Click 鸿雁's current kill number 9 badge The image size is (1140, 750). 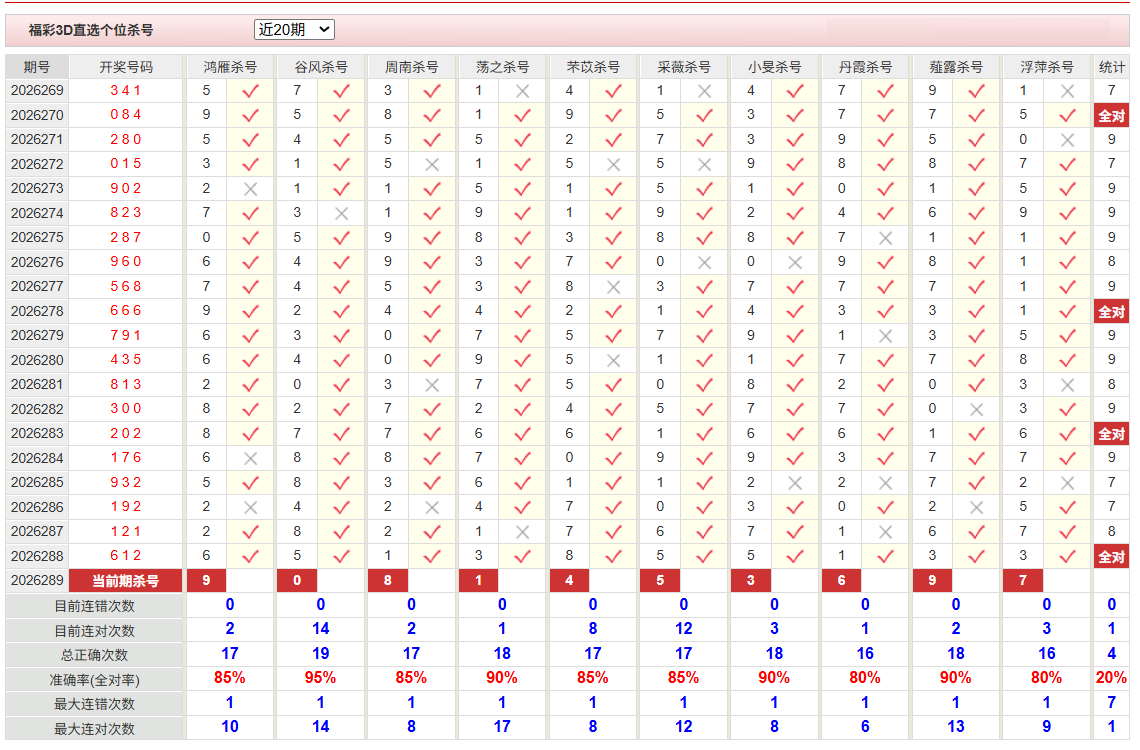point(206,581)
